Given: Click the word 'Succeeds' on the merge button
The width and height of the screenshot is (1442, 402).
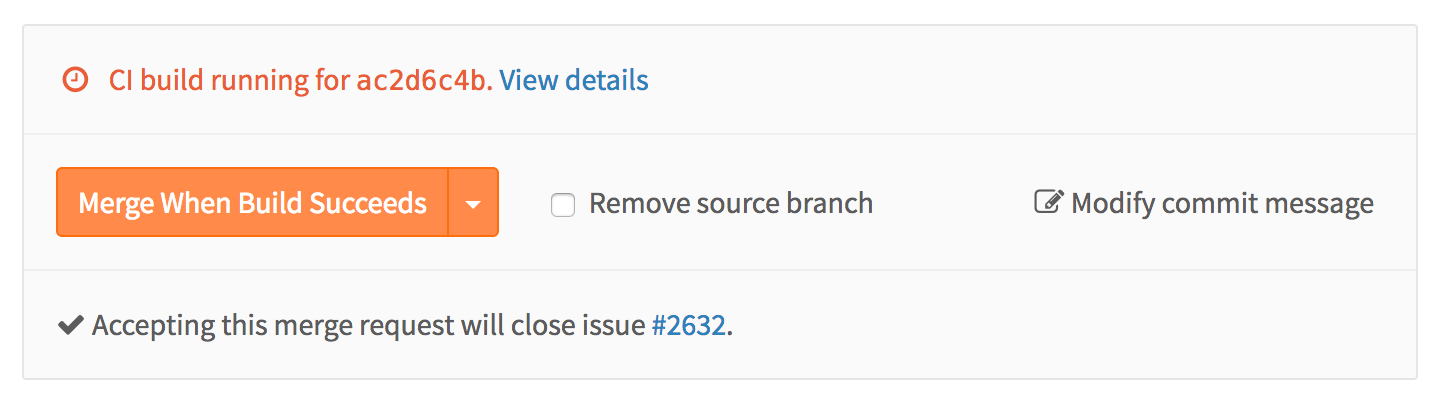Looking at the screenshot, I should [x=368, y=203].
